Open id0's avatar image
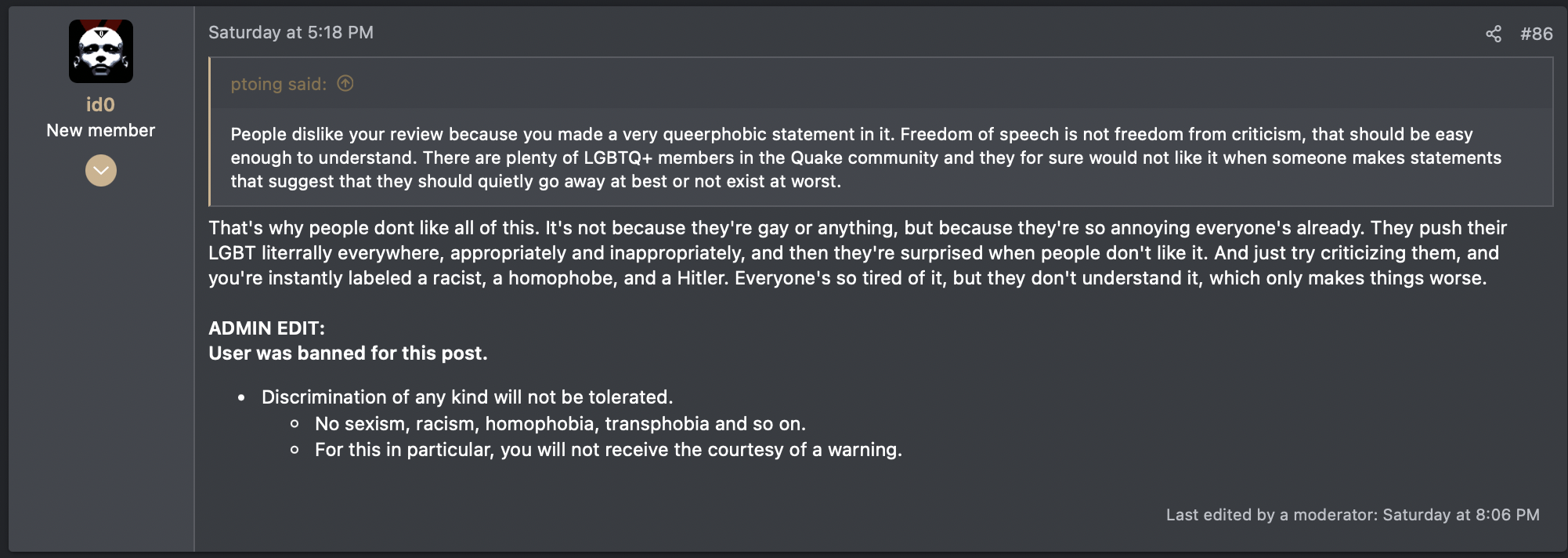 101,52
